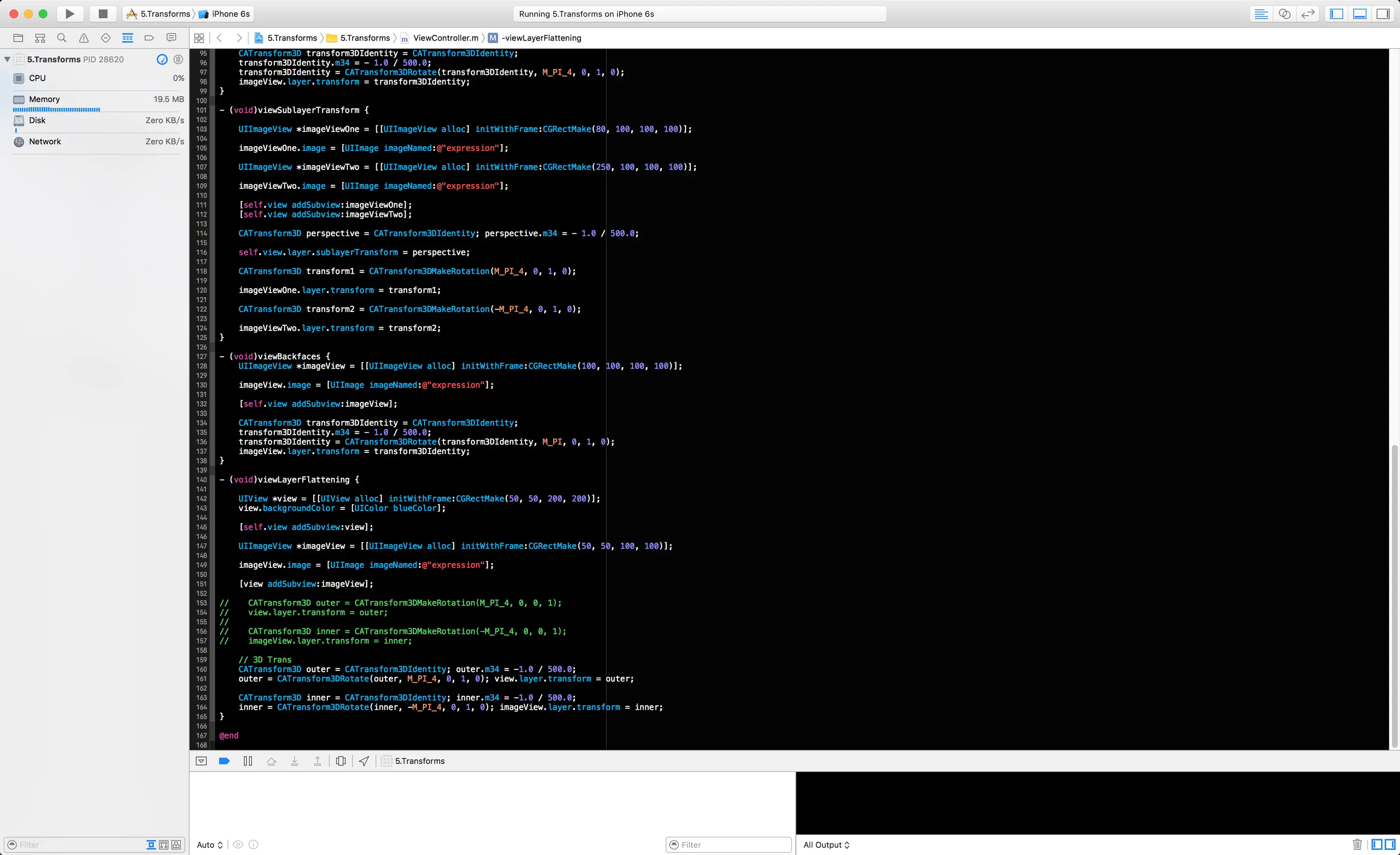Open the Find navigator magnifier icon
The height and width of the screenshot is (855, 1400).
[62, 38]
